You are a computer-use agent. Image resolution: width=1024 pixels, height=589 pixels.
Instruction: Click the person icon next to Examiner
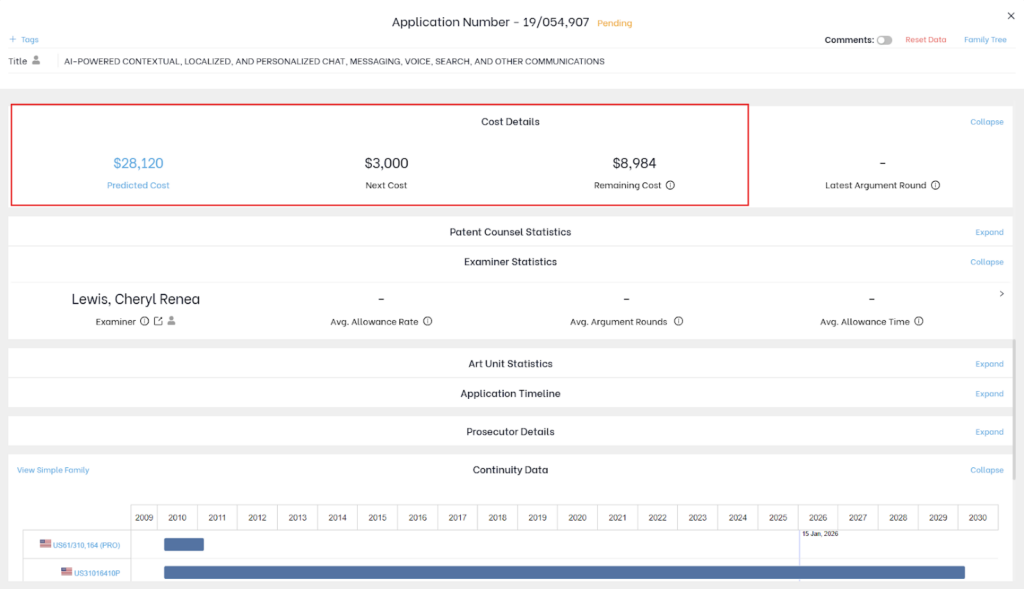tap(171, 321)
